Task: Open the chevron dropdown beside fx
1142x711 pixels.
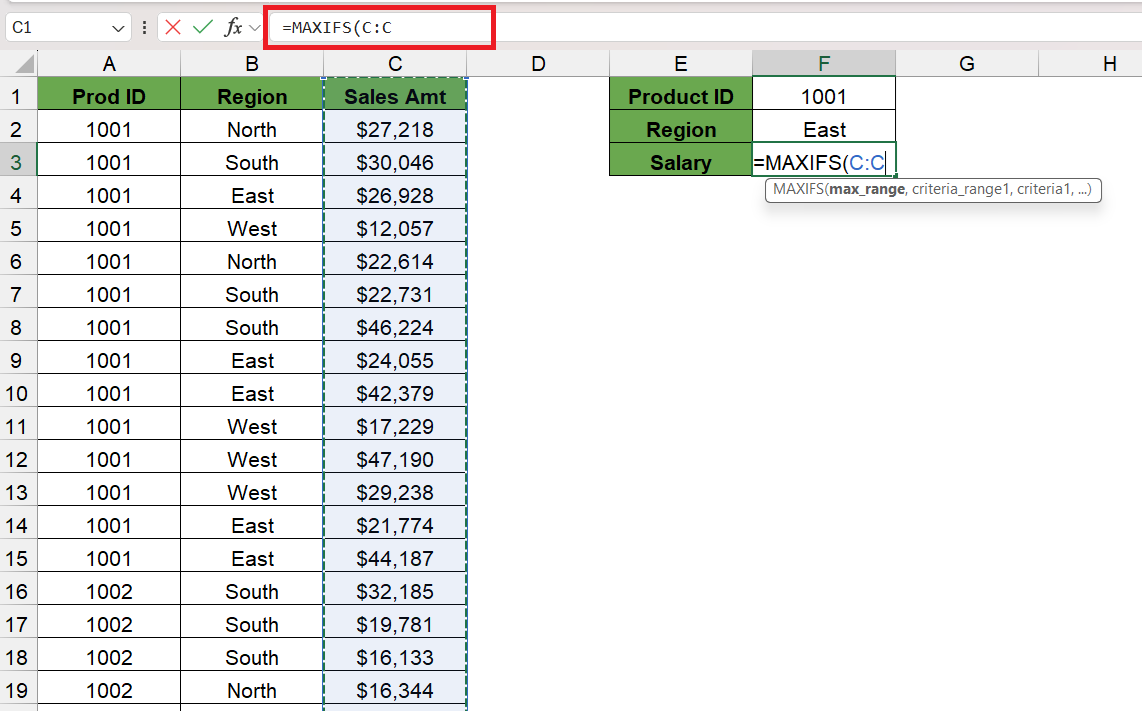Action: (255, 28)
